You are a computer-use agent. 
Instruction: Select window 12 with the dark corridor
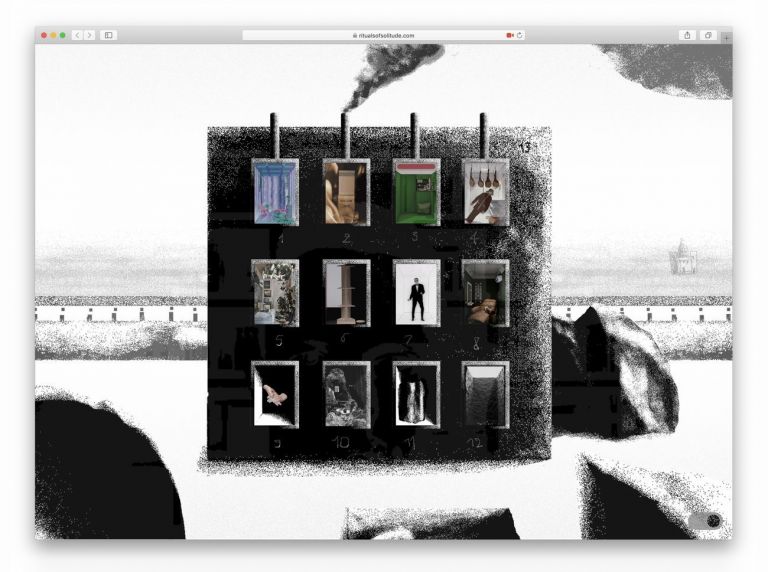(x=485, y=394)
